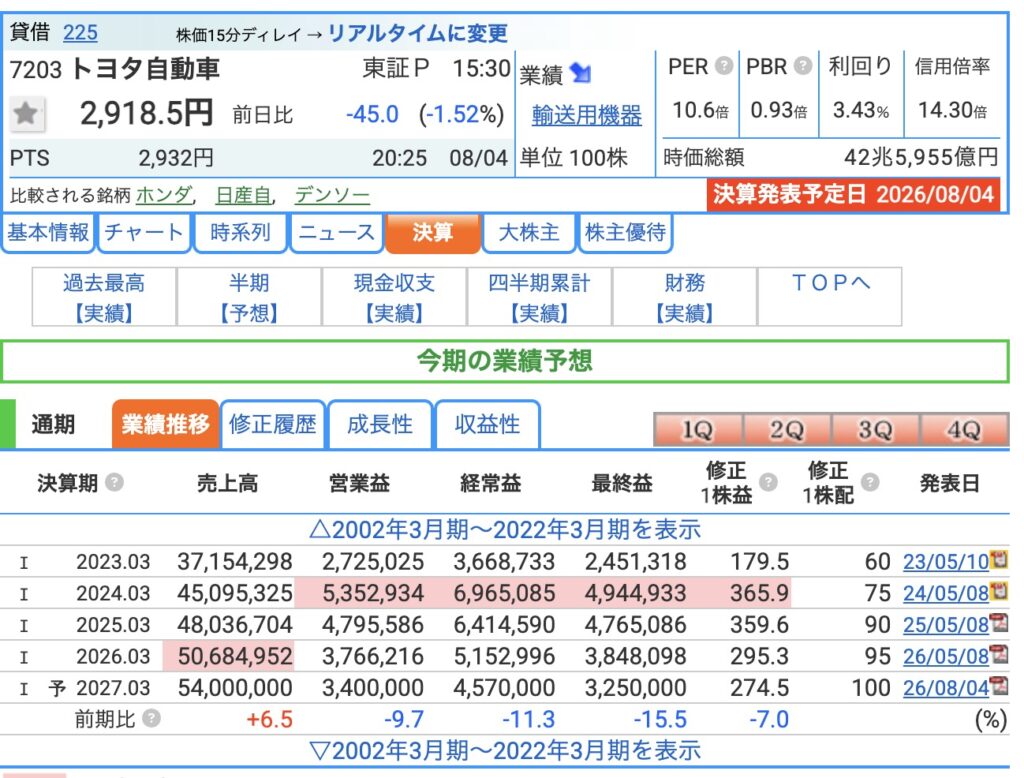The width and height of the screenshot is (1024, 778).
Task: Switch to 時系列 tab
Action: tap(240, 233)
